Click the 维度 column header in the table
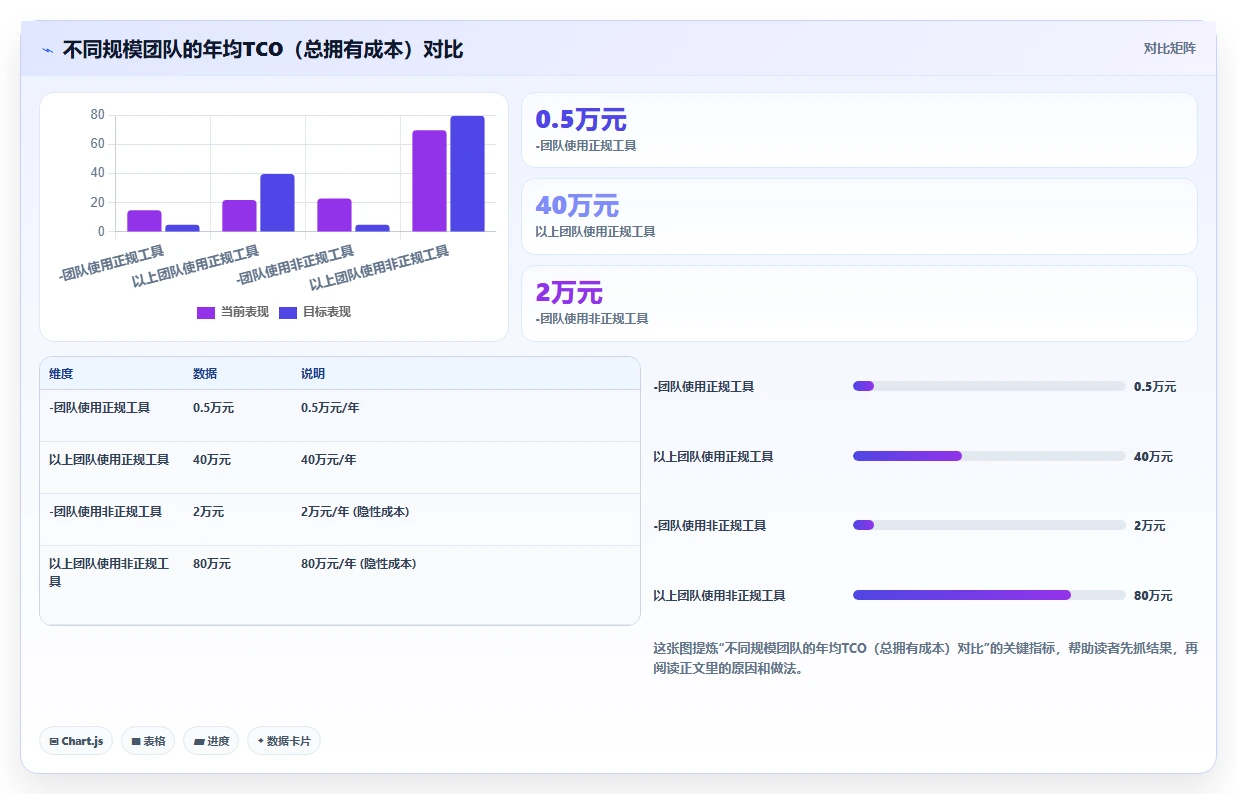1237x794 pixels. 61,374
